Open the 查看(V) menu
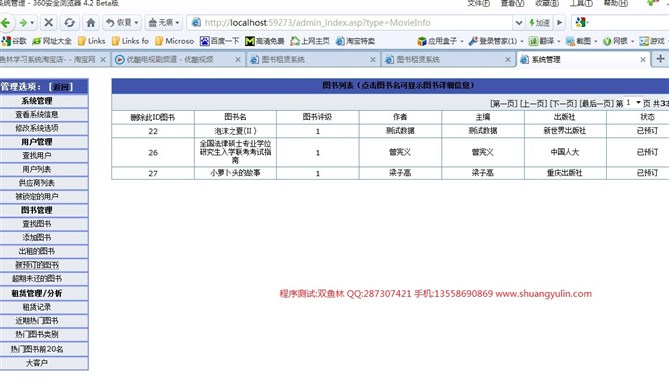 pyautogui.click(x=512, y=3)
